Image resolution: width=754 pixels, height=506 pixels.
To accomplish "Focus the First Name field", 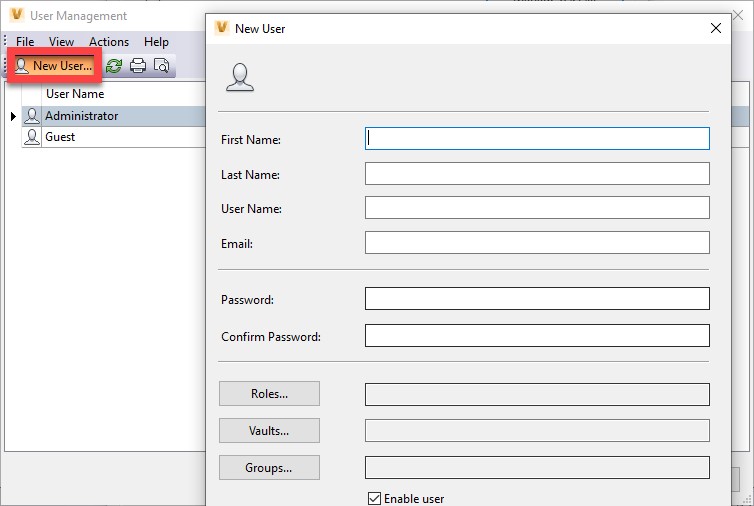I will (537, 139).
